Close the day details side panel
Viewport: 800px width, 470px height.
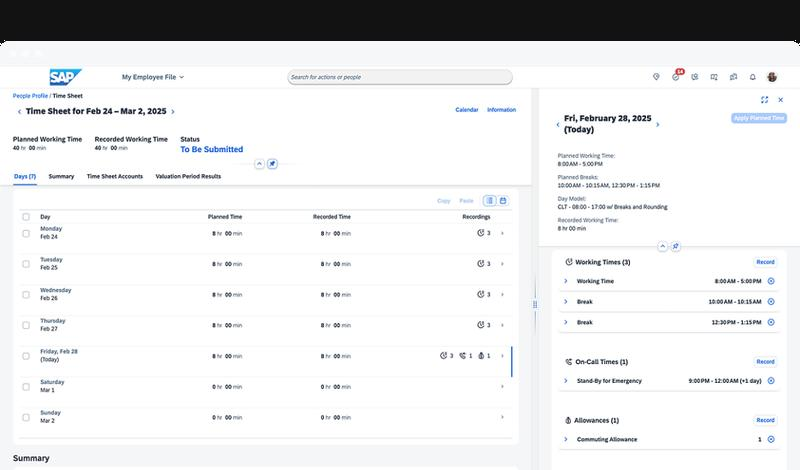(x=781, y=100)
